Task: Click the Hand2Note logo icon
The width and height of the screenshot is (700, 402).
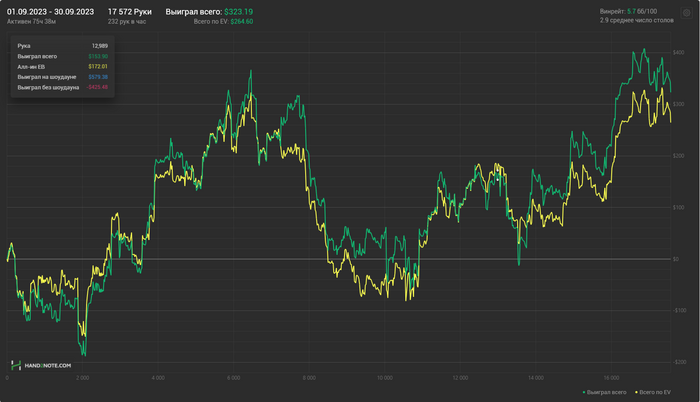Action: coord(16,365)
